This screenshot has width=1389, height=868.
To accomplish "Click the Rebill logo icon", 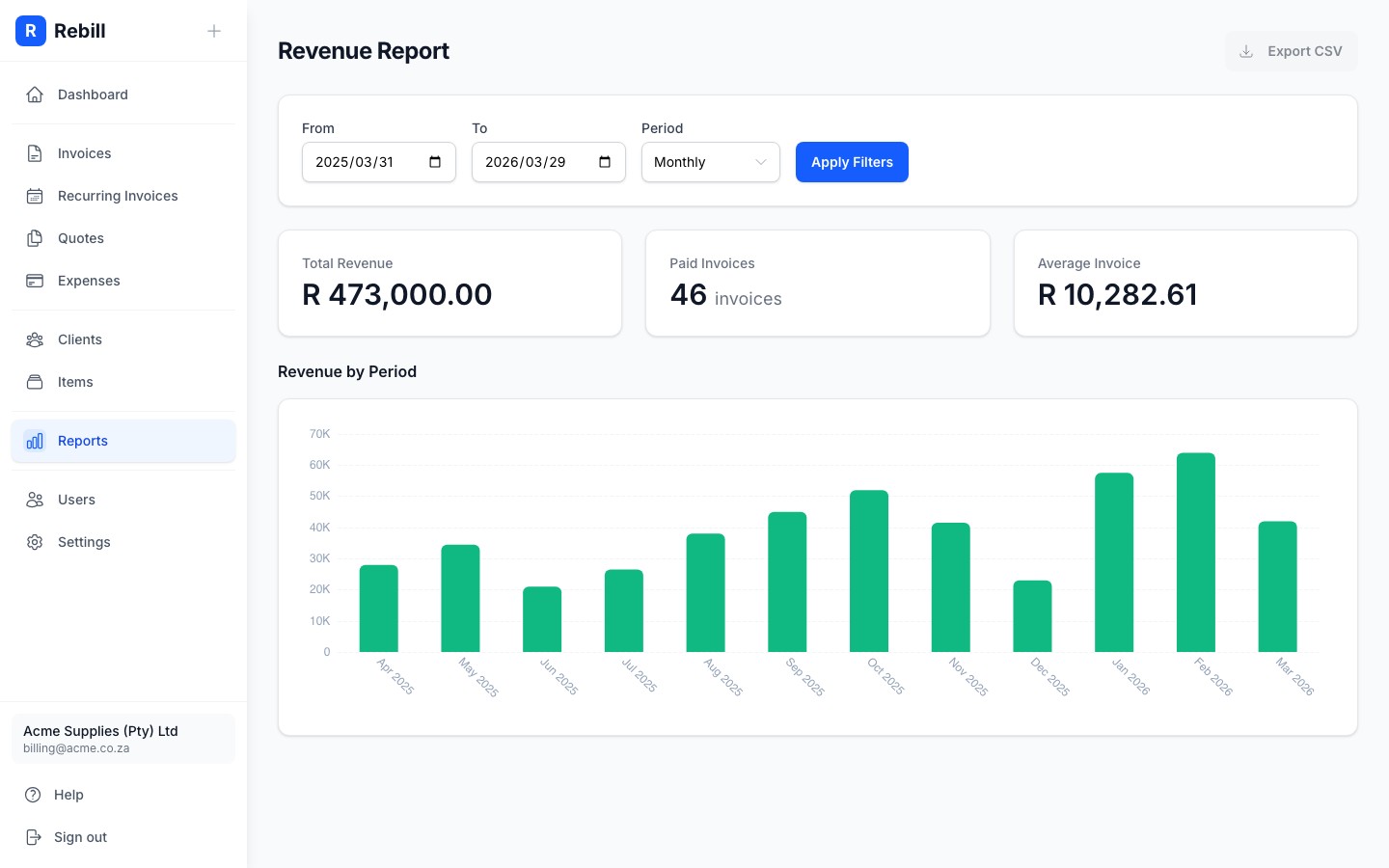I will [31, 31].
